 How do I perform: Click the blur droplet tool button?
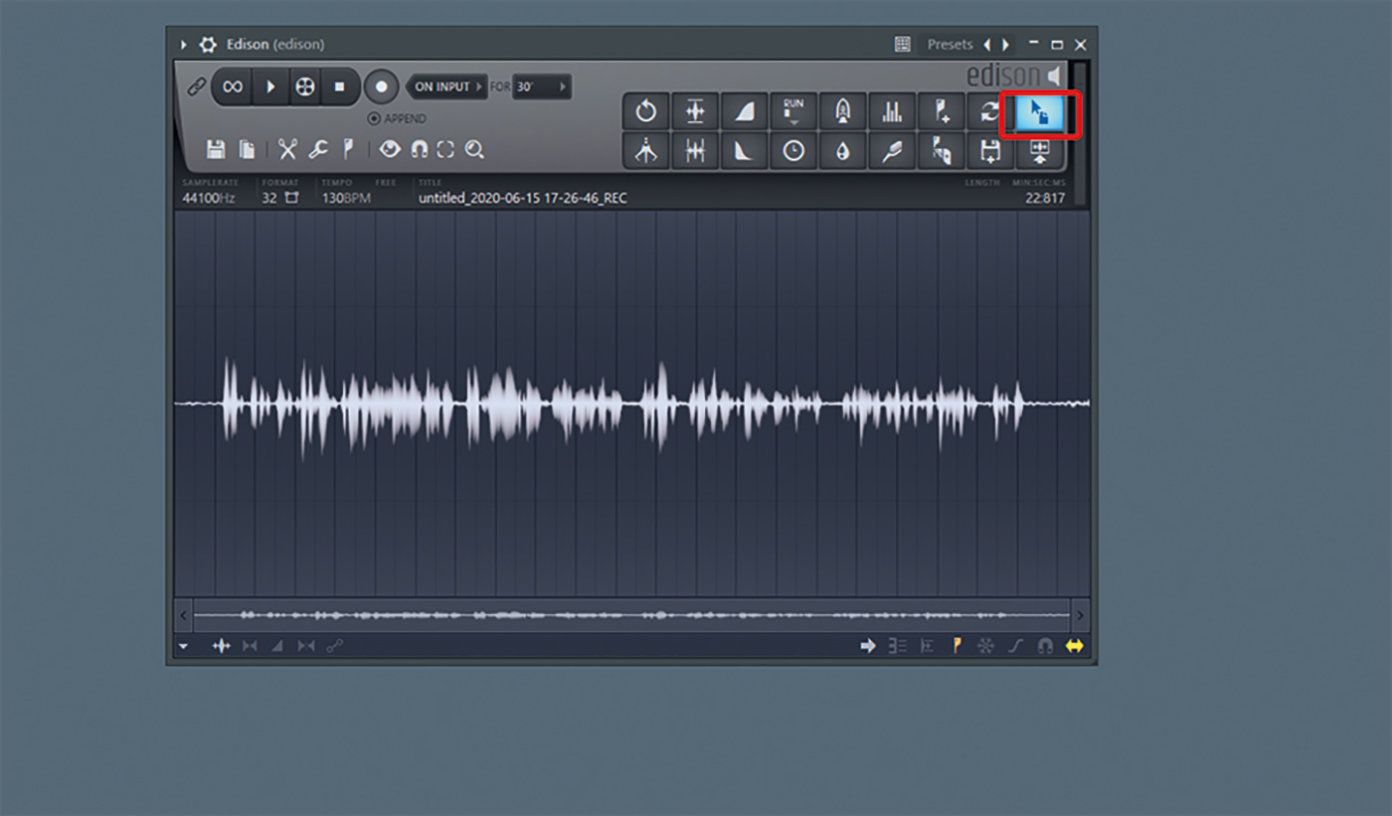coord(843,151)
